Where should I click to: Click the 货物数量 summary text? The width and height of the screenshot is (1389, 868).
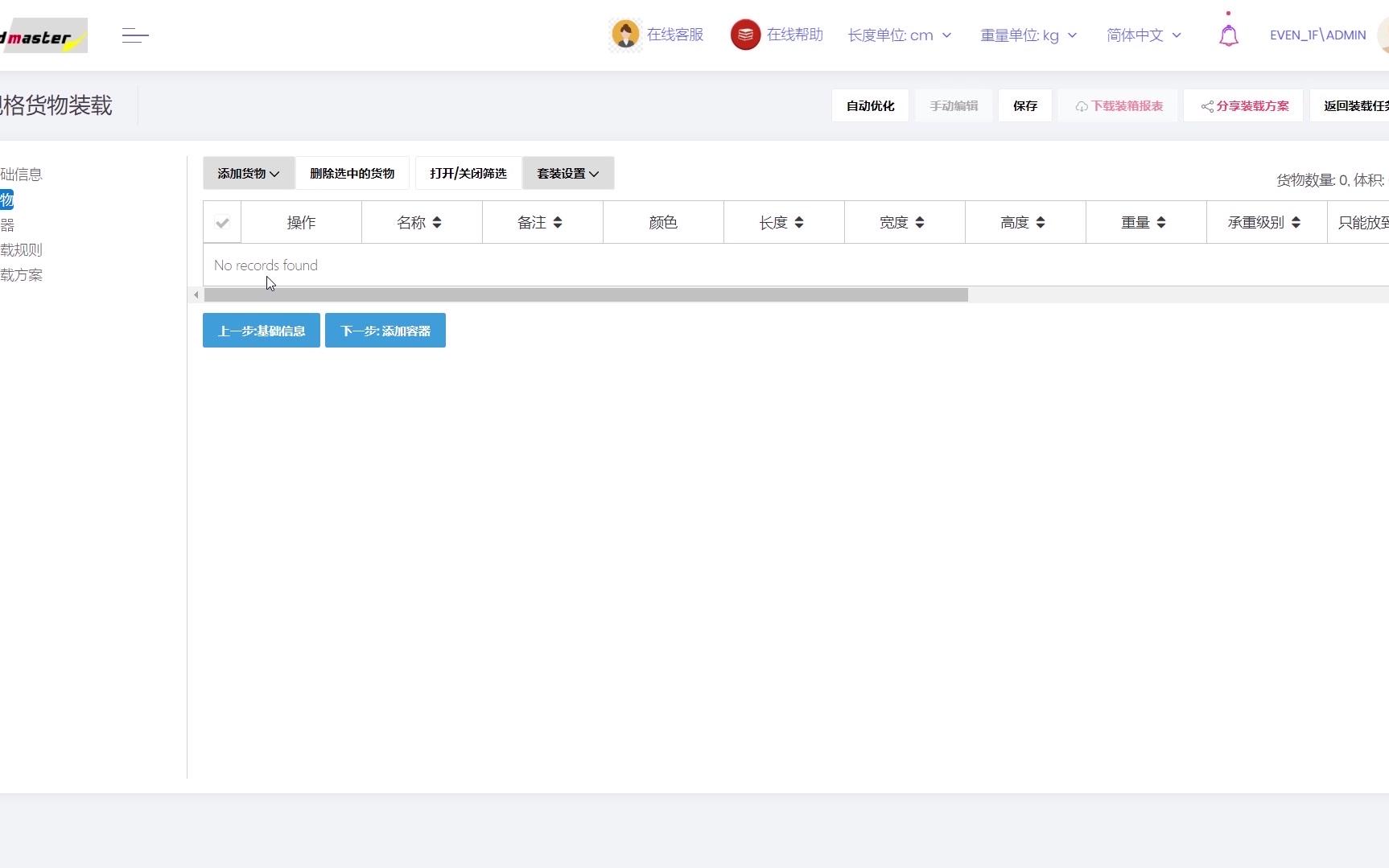[1332, 180]
